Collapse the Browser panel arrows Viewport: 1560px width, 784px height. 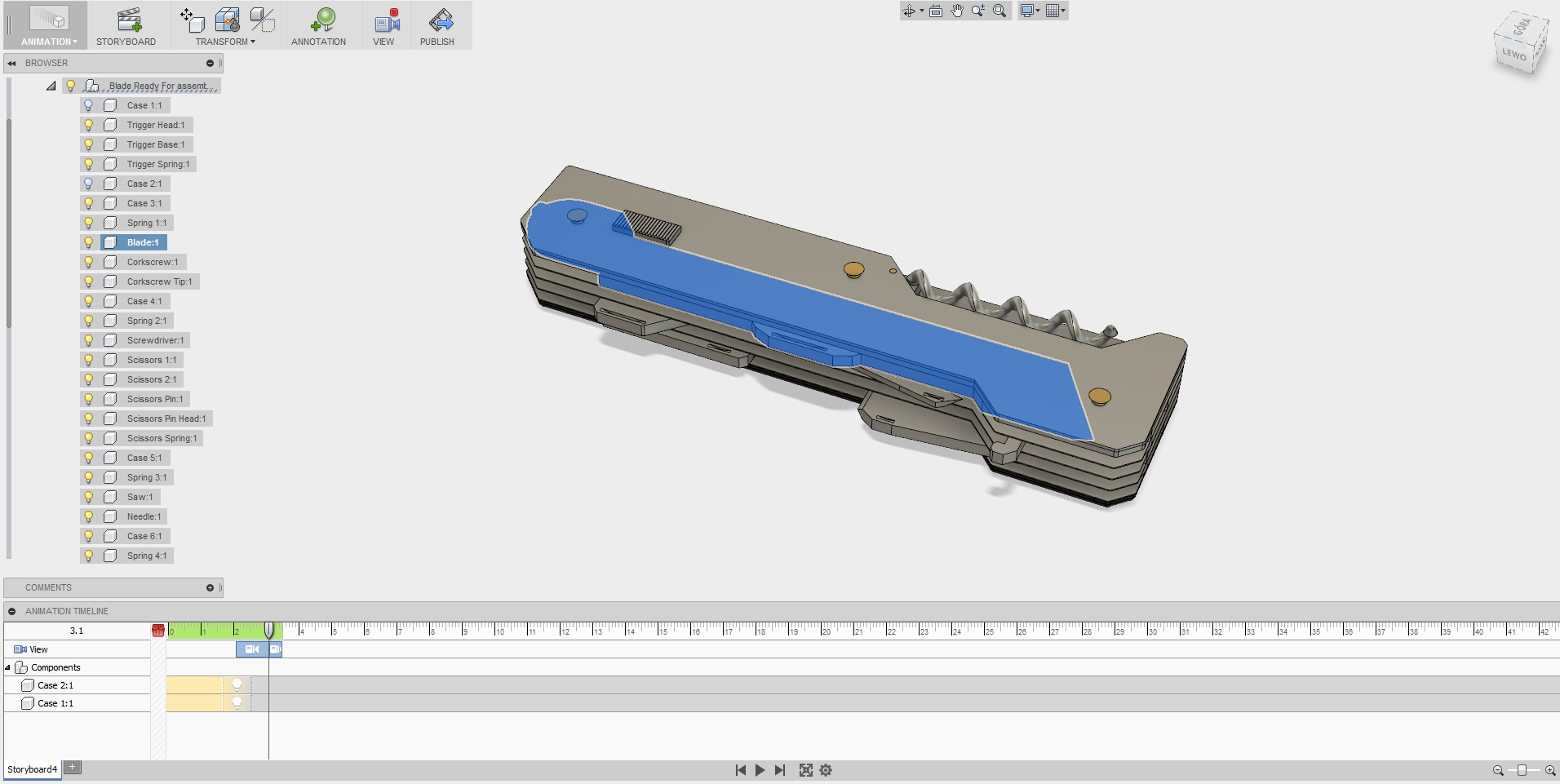click(12, 63)
